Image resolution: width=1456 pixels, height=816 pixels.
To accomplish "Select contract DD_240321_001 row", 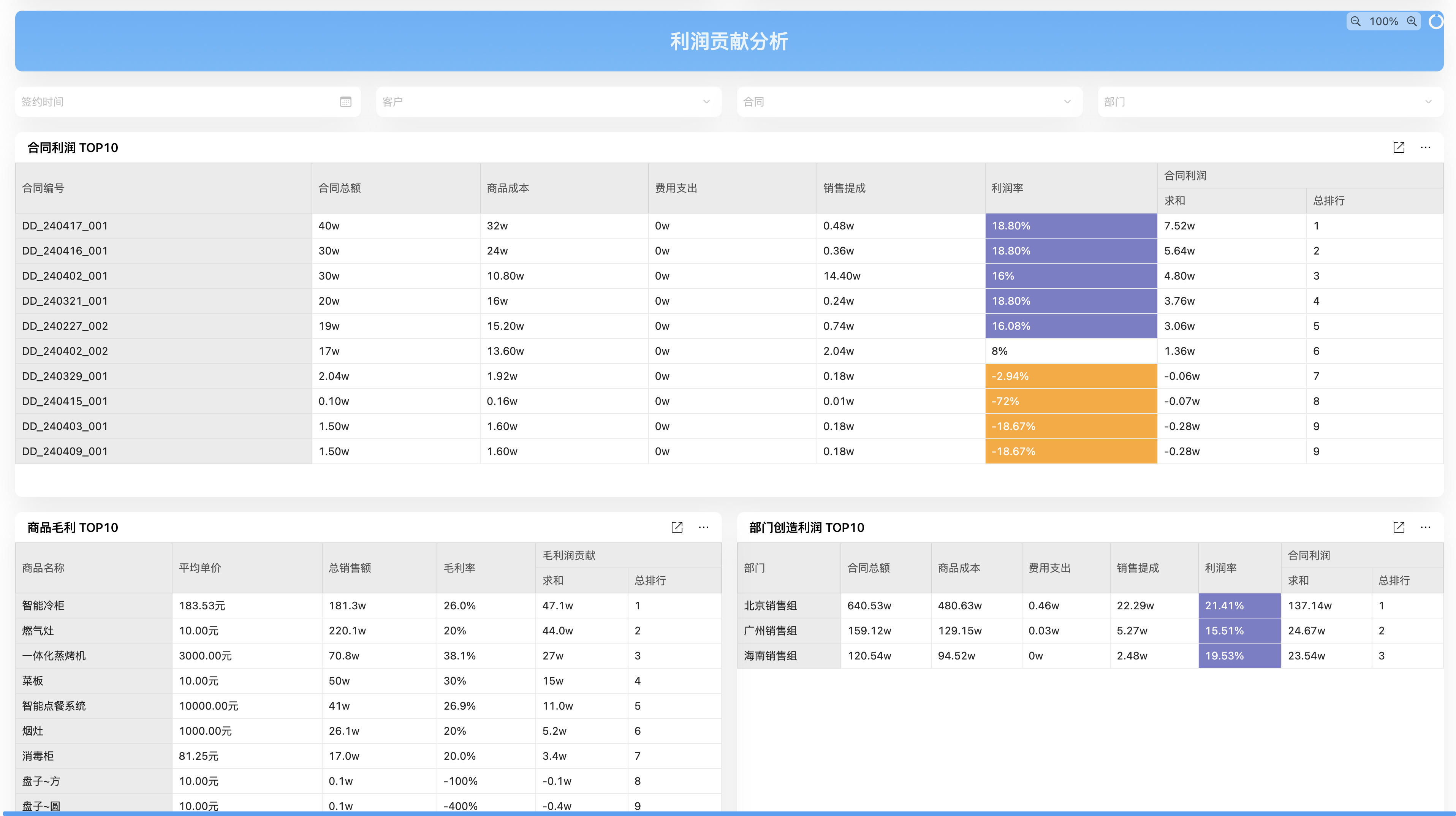I will [x=729, y=300].
